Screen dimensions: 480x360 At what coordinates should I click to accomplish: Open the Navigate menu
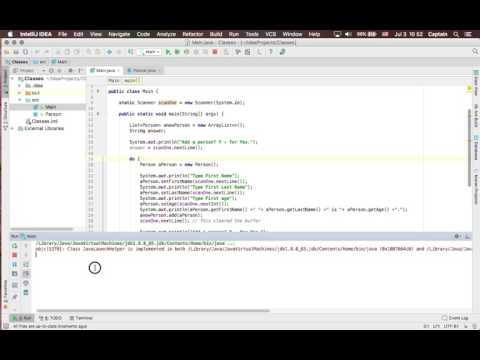pos(119,34)
